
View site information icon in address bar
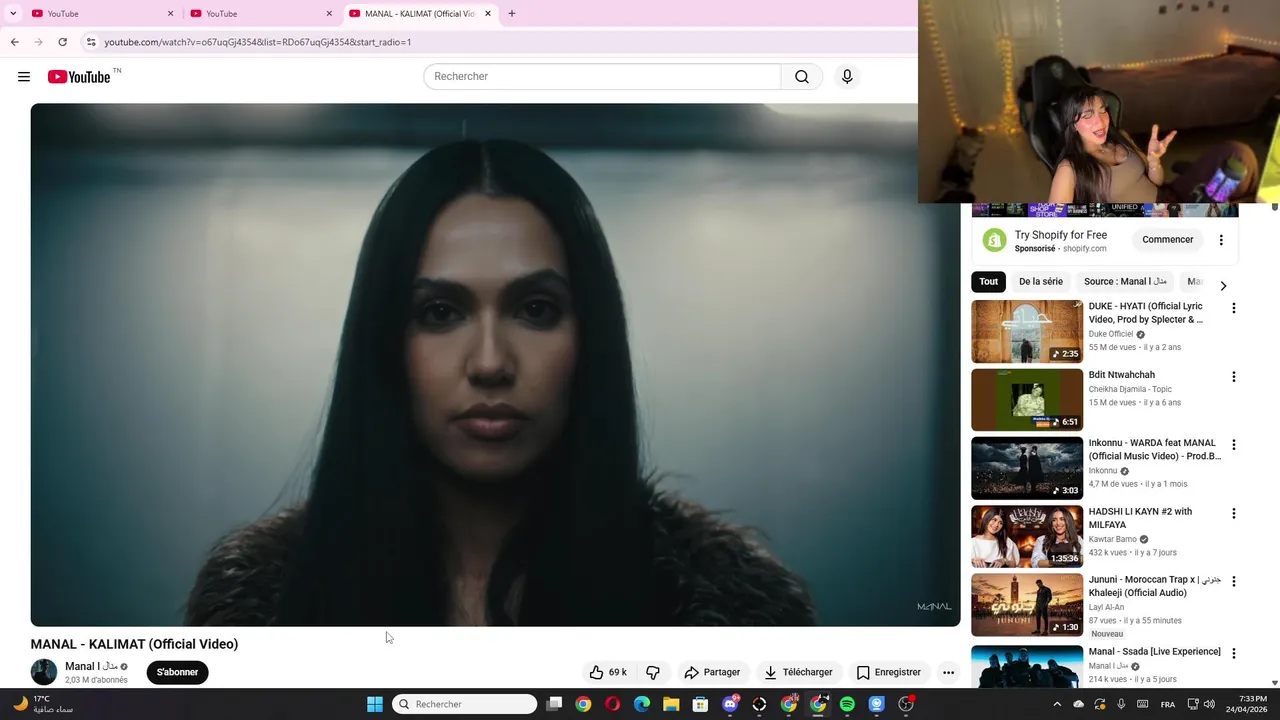[x=91, y=42]
